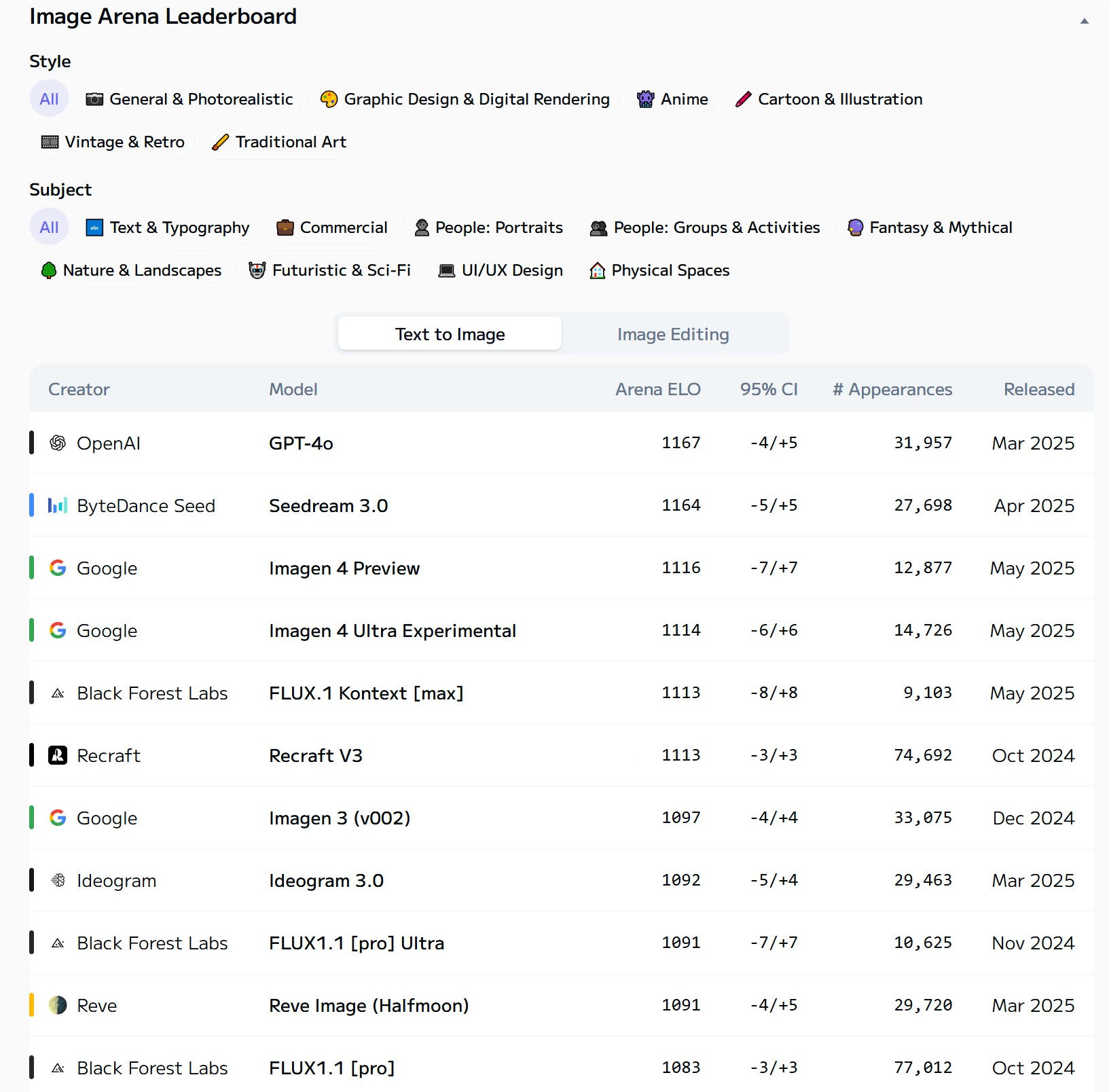Click the Recraft V3 model name

coord(316,755)
